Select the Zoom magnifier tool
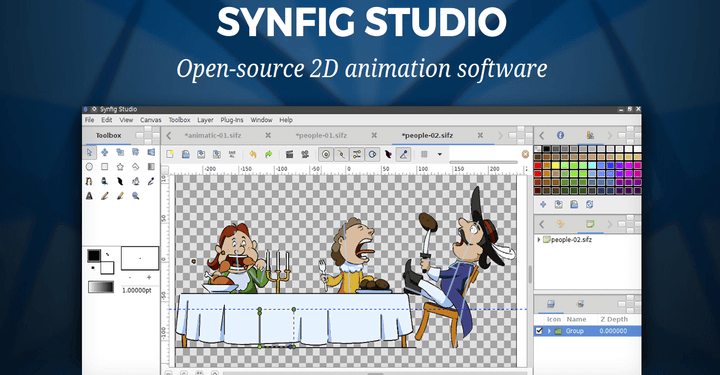720x375 pixels. coord(135,196)
